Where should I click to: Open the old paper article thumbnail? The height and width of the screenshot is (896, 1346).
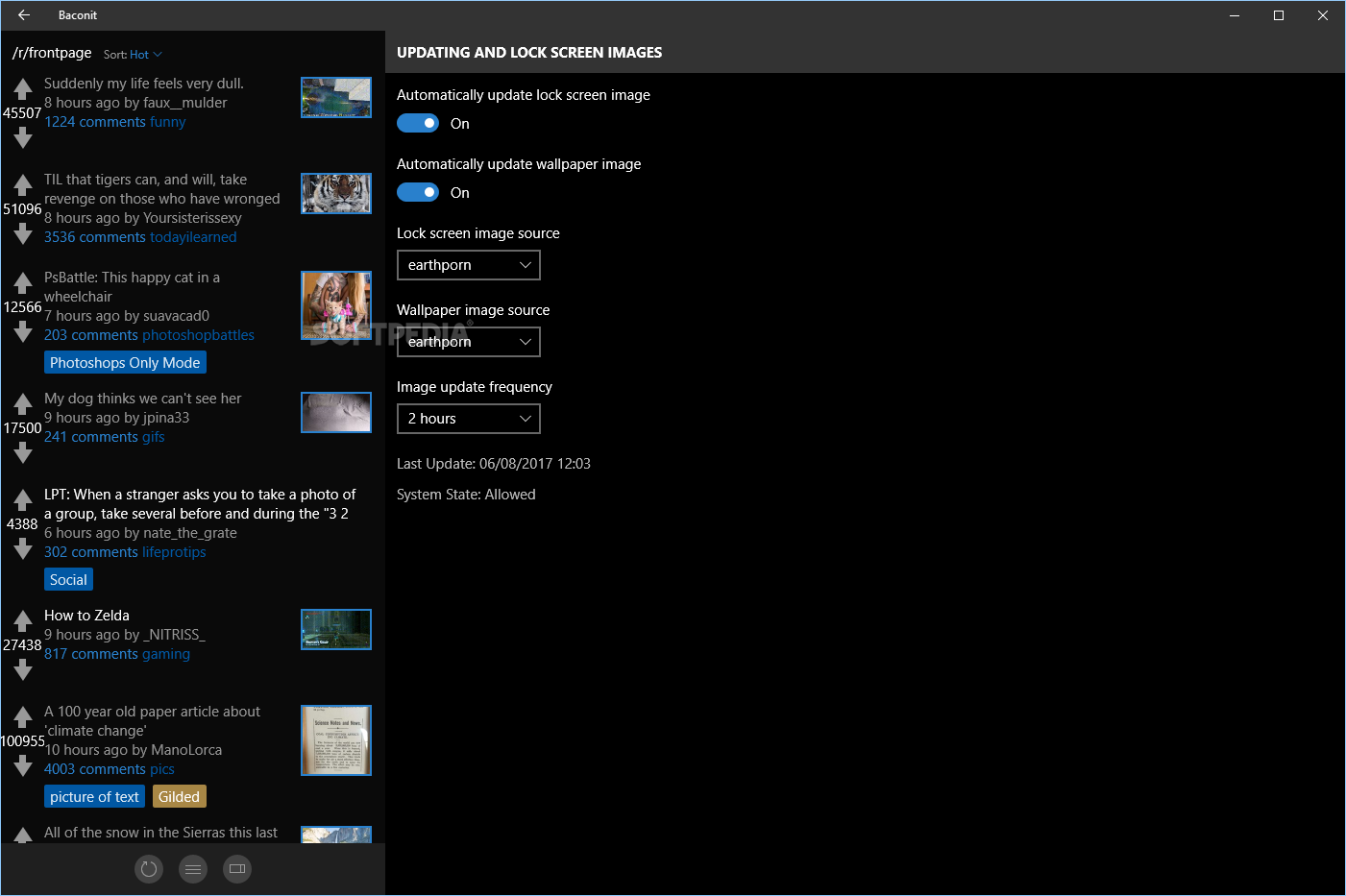[336, 740]
